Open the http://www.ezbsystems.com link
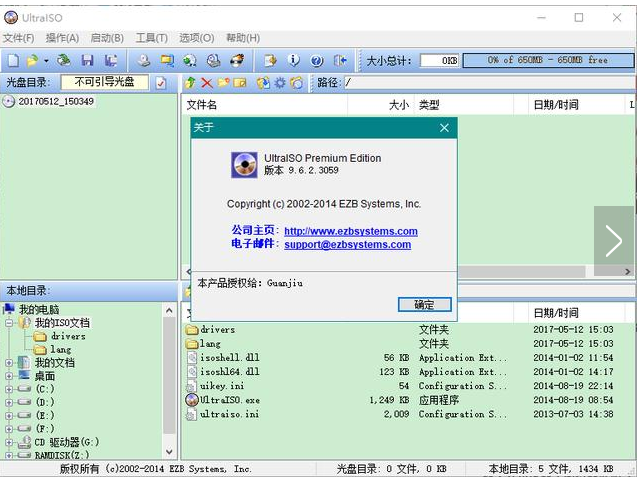The height and width of the screenshot is (477, 643). pos(350,231)
